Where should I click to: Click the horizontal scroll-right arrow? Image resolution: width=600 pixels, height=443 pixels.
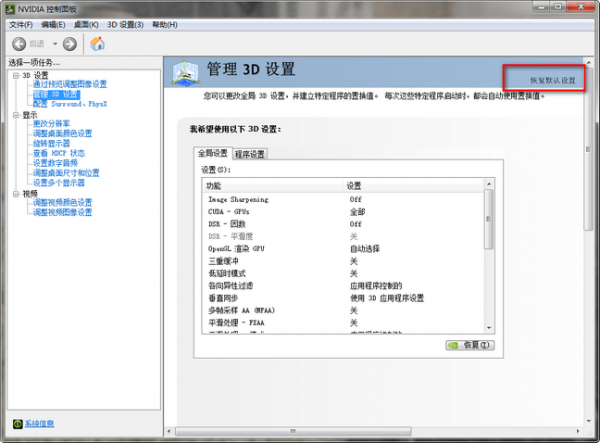click(578, 431)
